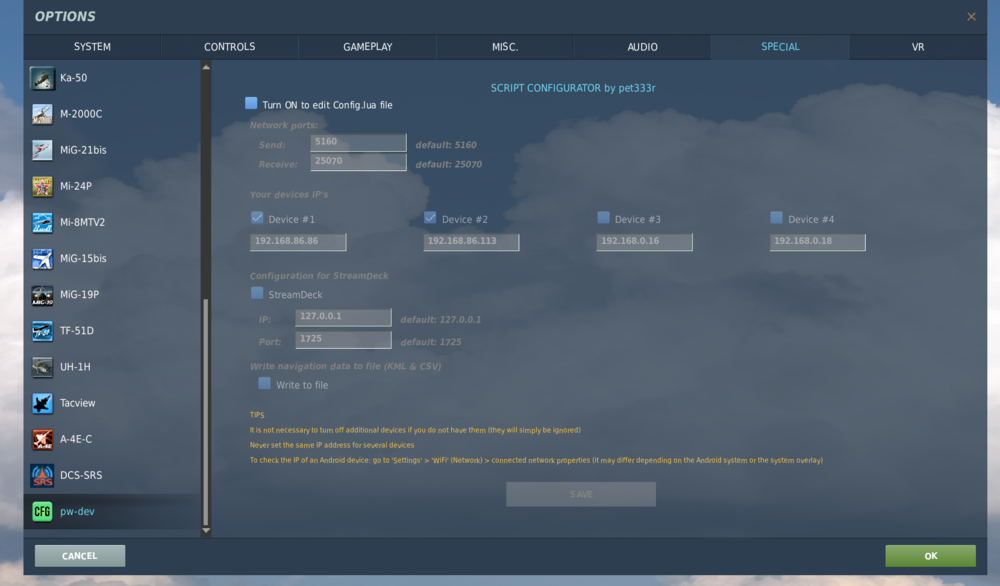Select the MiG-19P aircraft icon

click(x=42, y=295)
